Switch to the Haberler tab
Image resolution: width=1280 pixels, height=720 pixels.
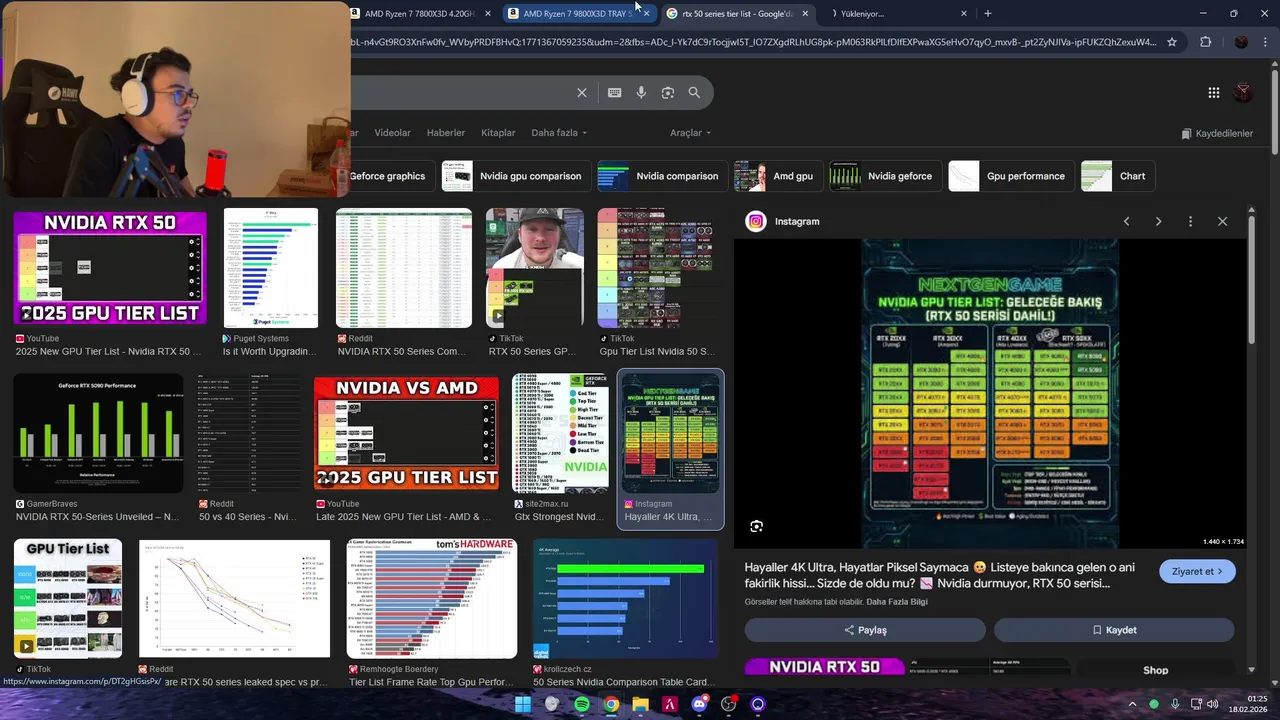click(x=446, y=133)
